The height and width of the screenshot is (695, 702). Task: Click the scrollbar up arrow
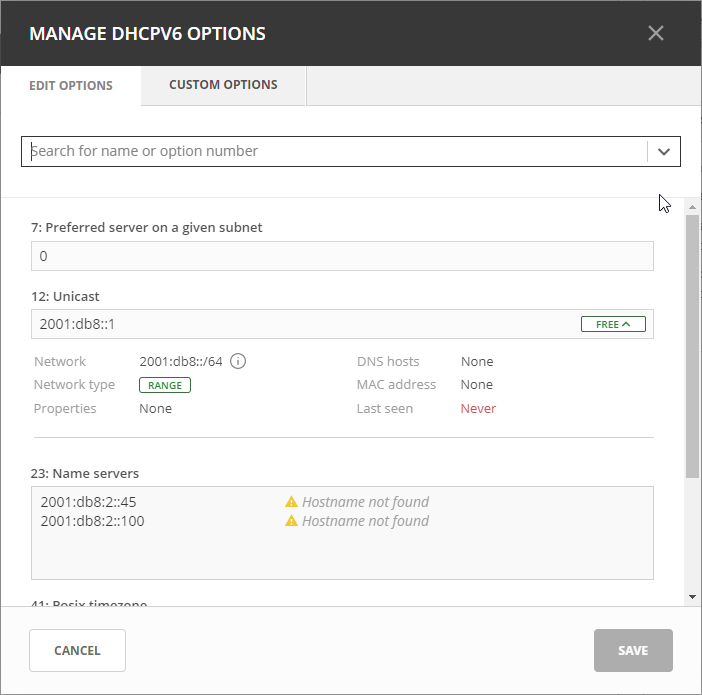tap(692, 206)
